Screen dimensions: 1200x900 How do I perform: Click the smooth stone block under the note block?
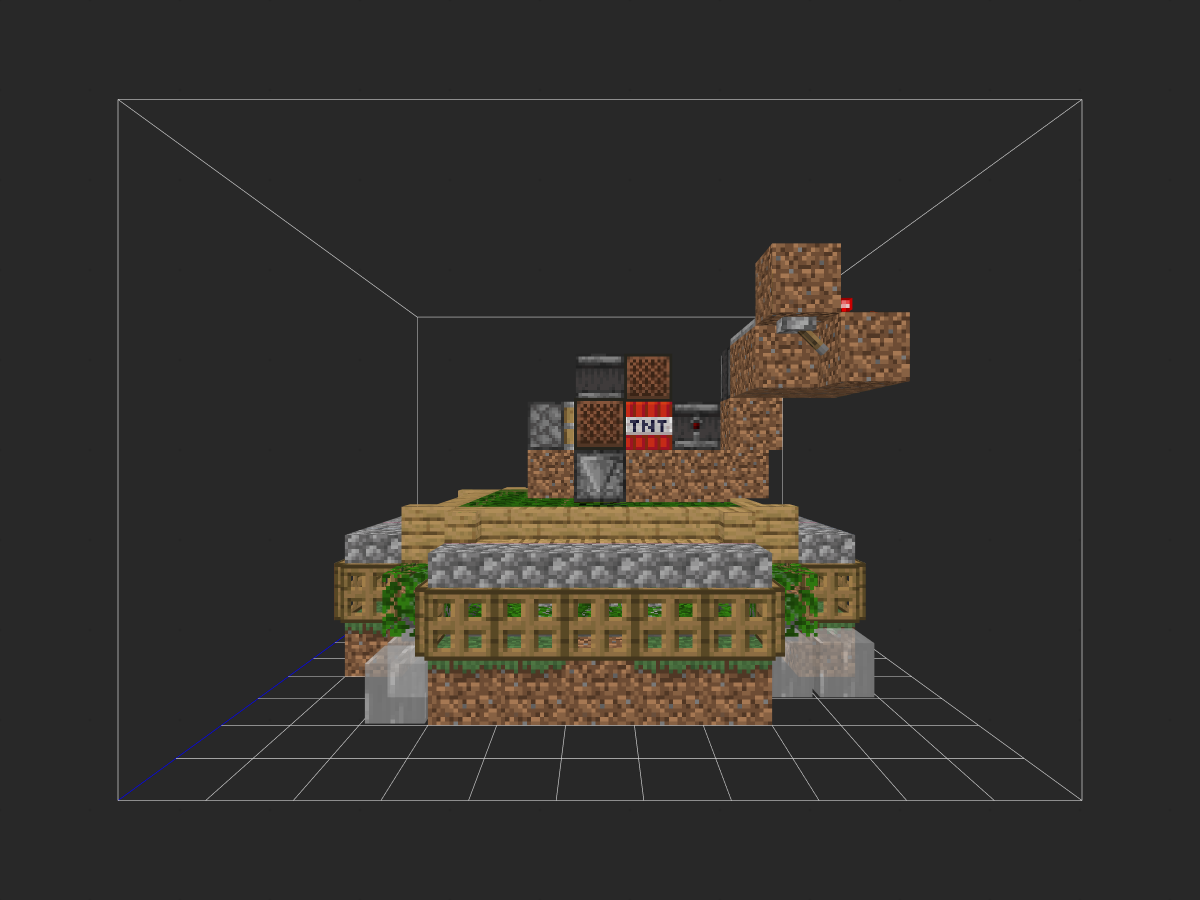pos(600,476)
